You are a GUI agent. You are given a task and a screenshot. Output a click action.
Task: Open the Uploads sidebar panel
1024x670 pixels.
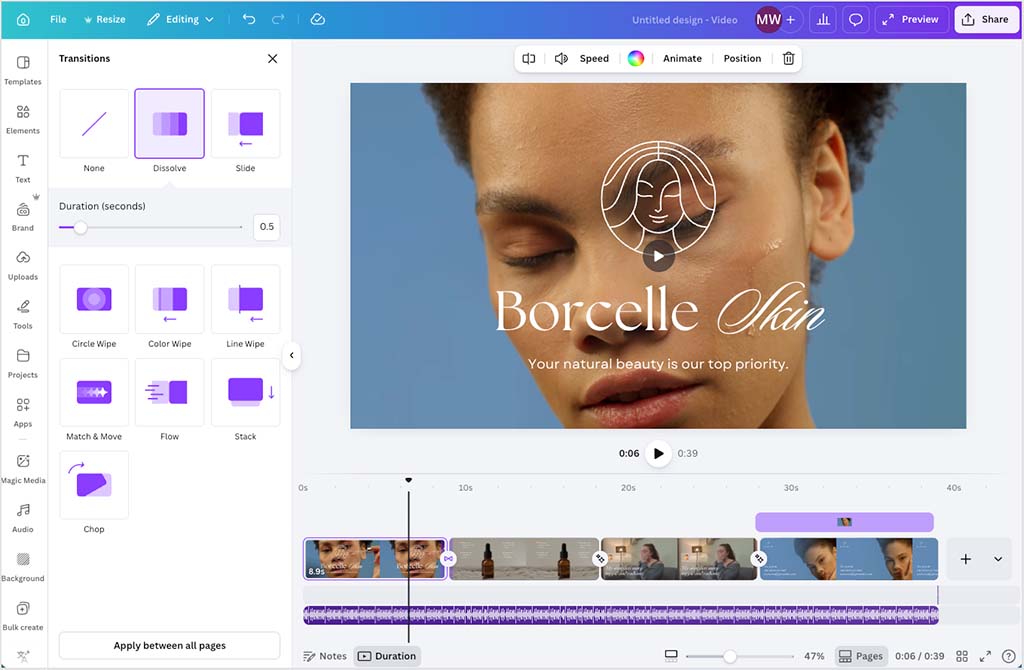[23, 265]
